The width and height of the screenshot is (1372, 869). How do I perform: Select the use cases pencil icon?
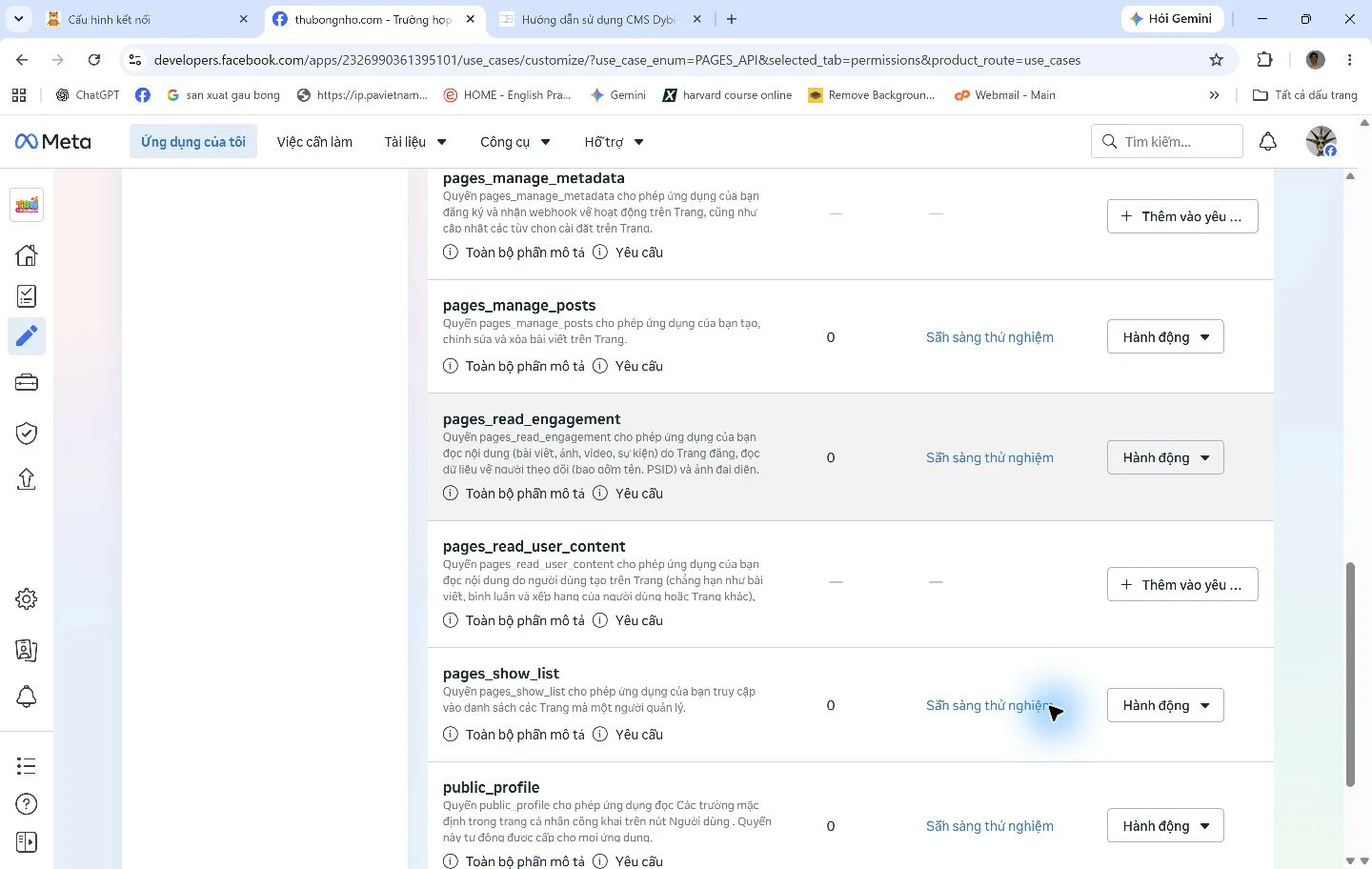coord(27,336)
